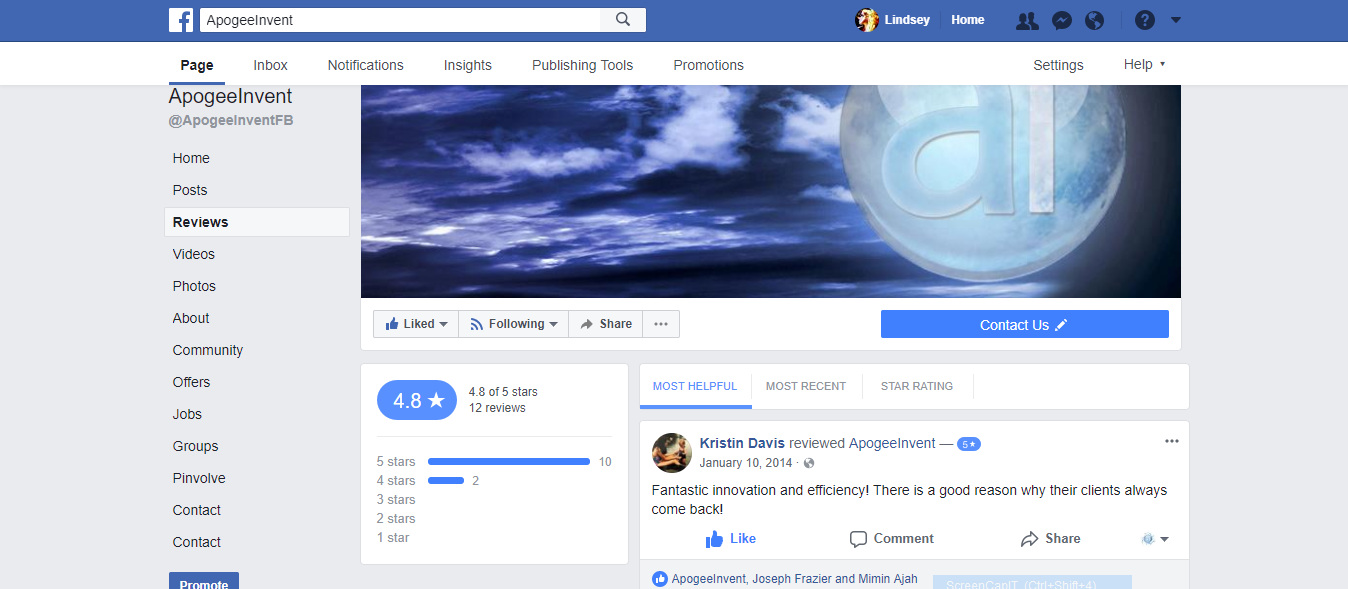Click the 5 stars rating bar
1348x589 pixels.
click(x=509, y=462)
